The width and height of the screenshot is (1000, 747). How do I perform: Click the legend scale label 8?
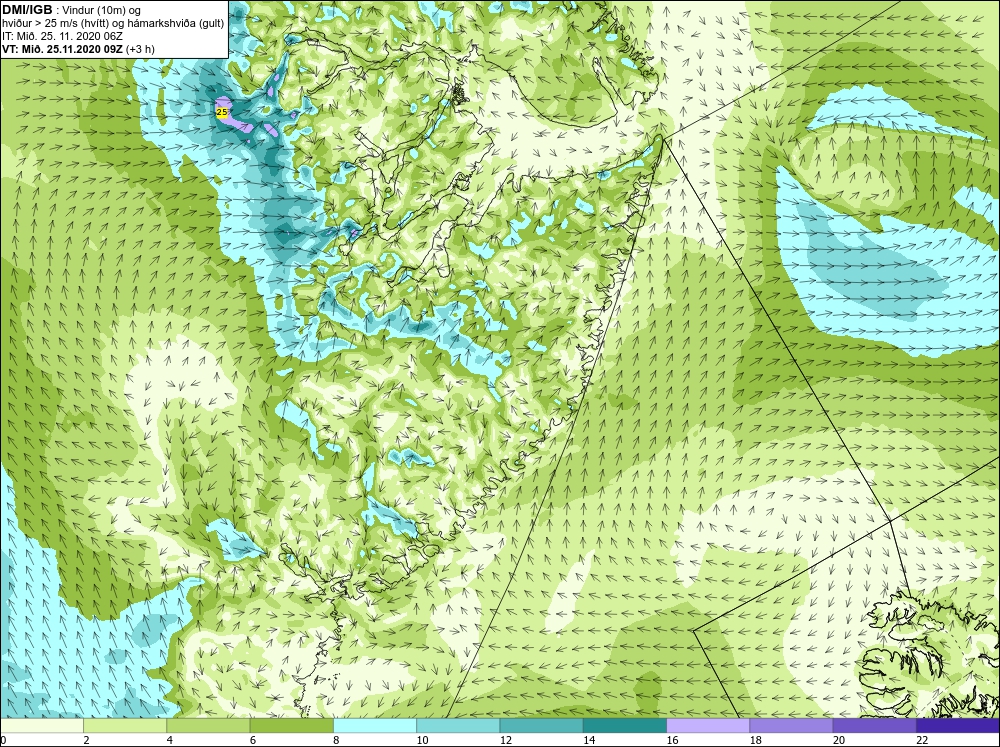336,740
